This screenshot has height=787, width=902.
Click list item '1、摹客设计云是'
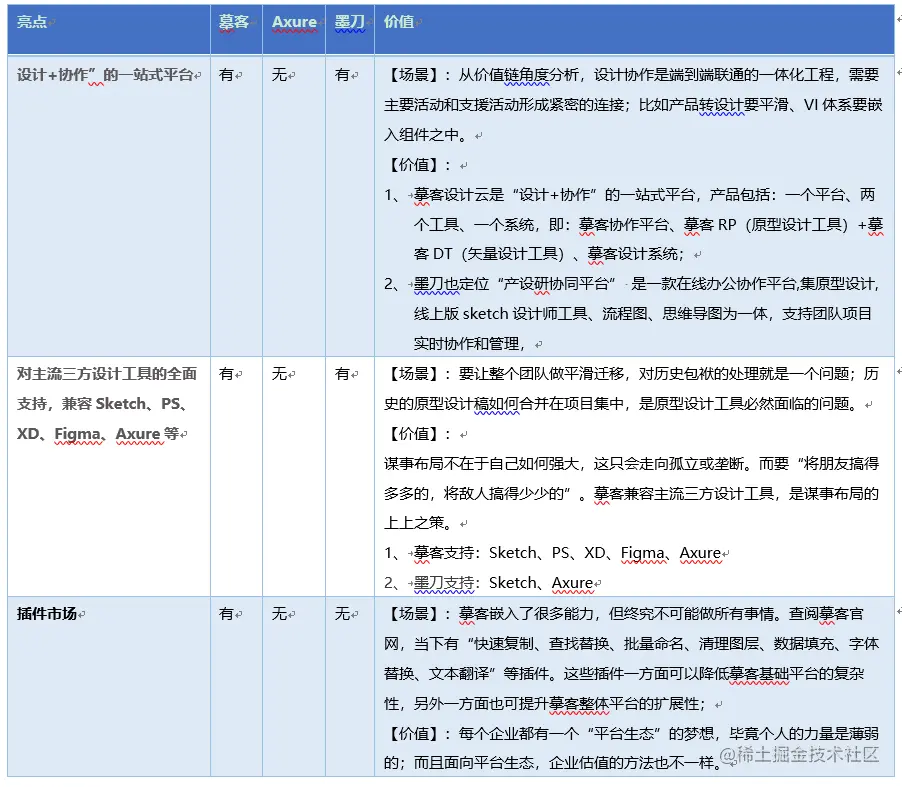[x=630, y=194]
